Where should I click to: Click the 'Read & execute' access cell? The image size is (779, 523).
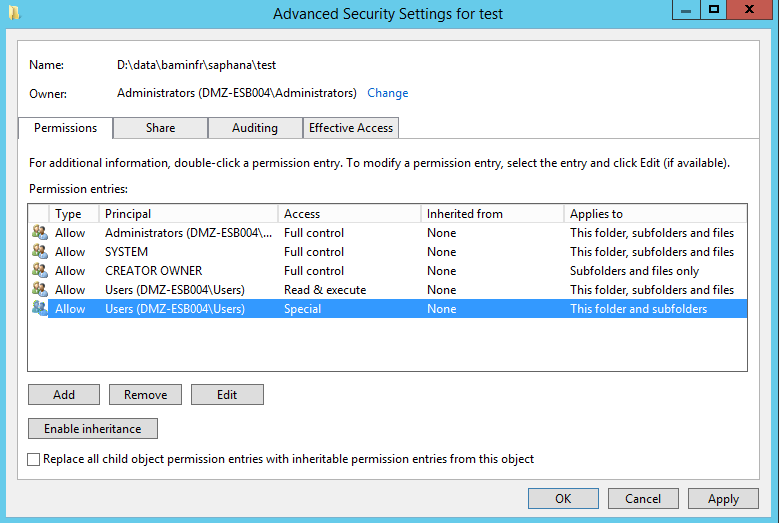click(x=325, y=290)
